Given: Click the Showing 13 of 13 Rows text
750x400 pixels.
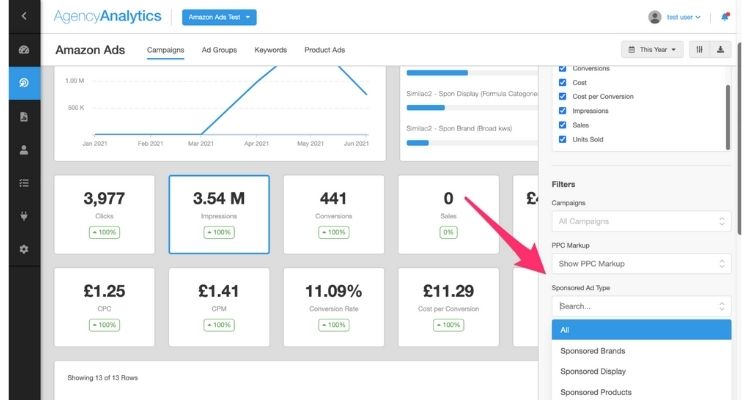Looking at the screenshot, I should click(x=102, y=378).
